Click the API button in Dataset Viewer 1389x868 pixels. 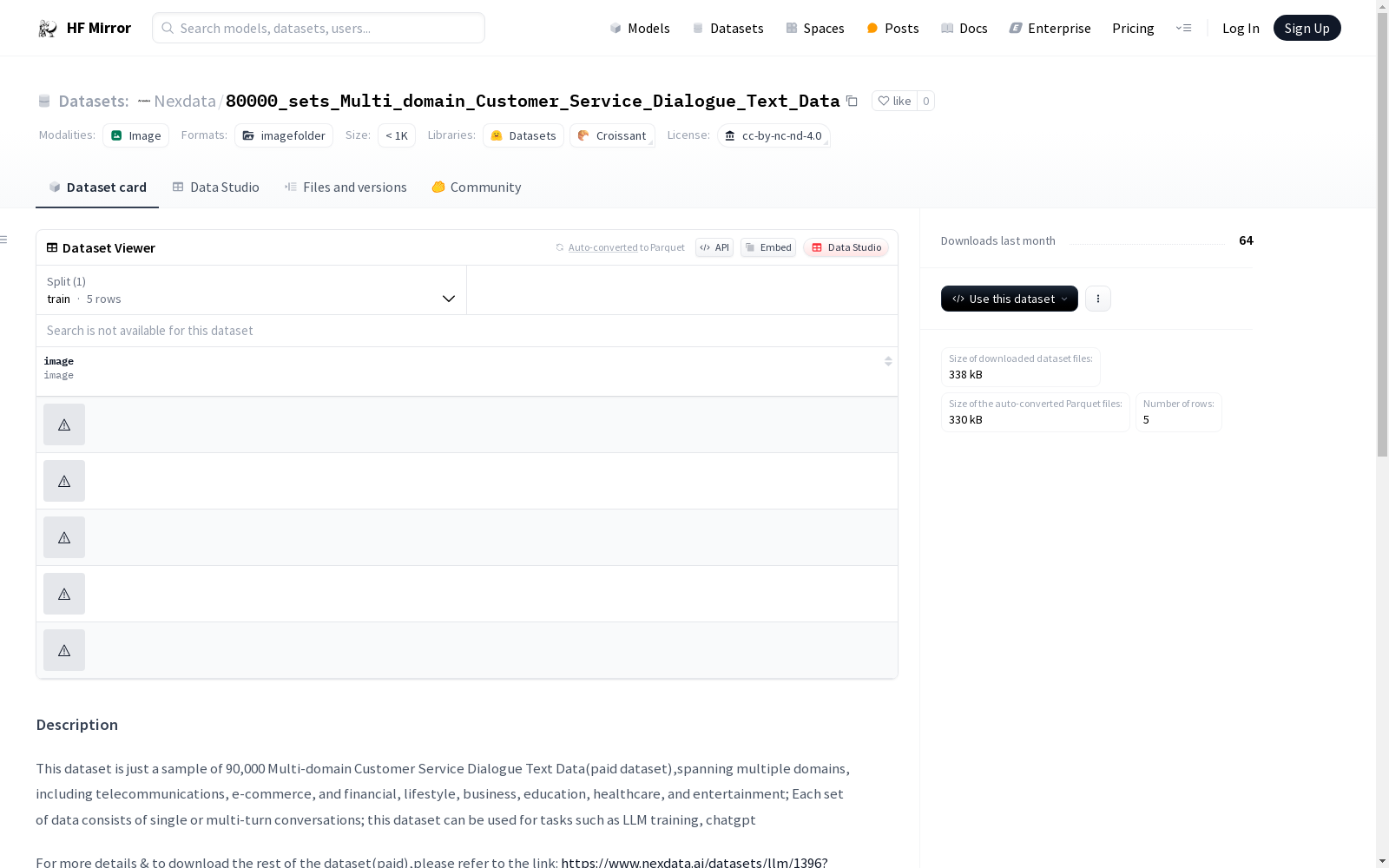coord(714,247)
